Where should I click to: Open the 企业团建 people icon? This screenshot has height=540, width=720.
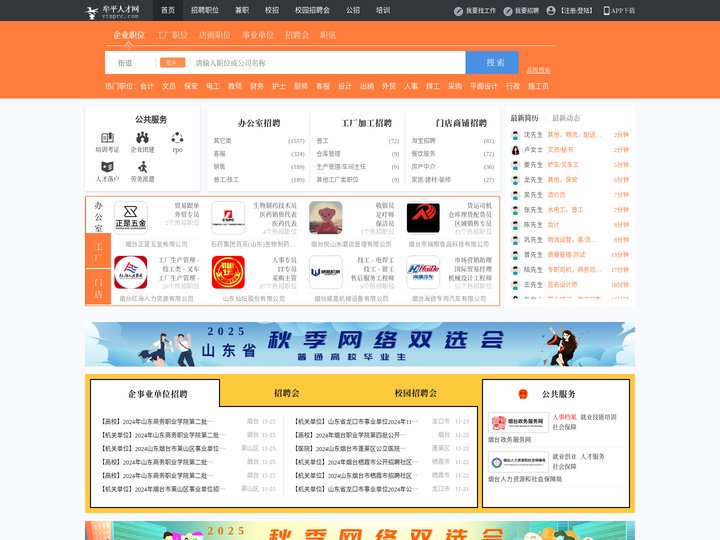coord(142,137)
